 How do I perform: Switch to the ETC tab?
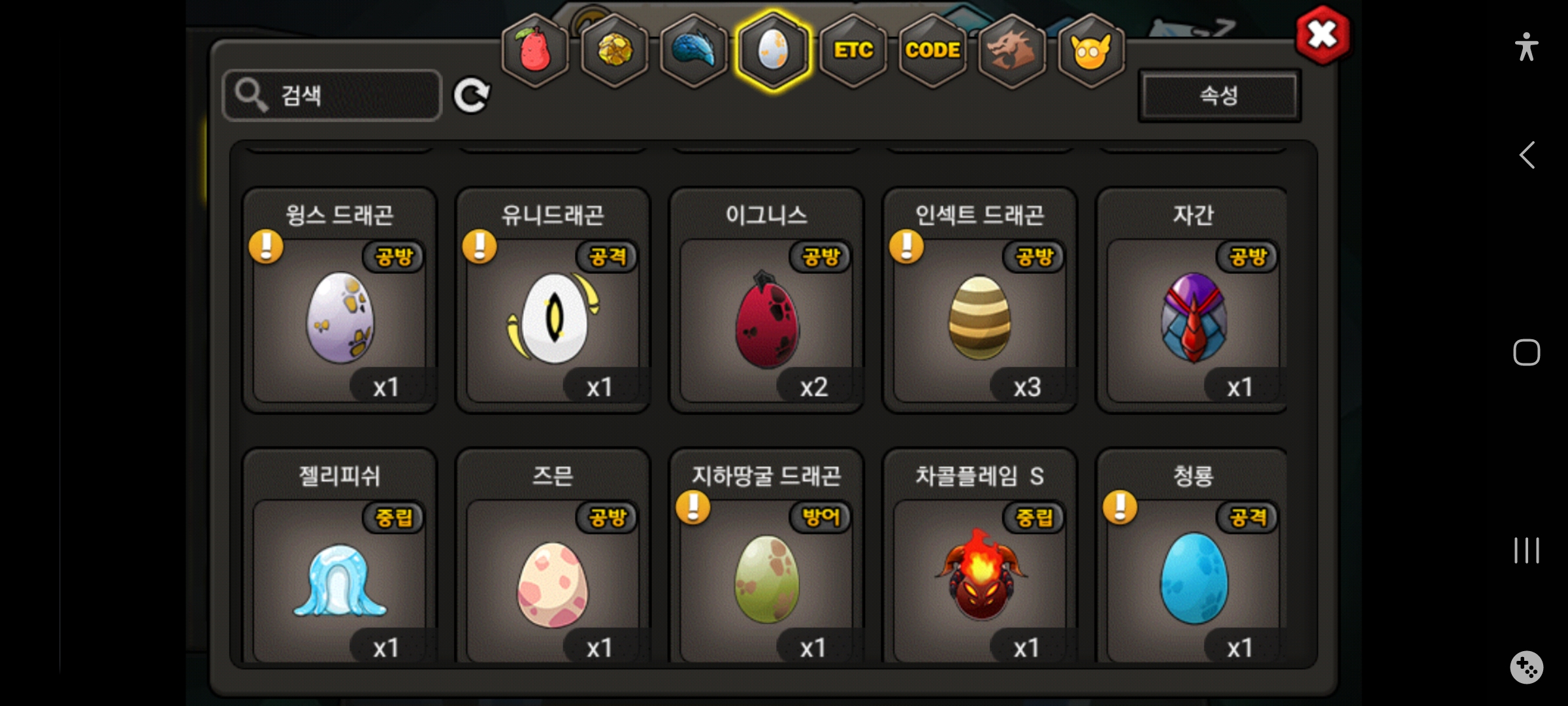(853, 50)
